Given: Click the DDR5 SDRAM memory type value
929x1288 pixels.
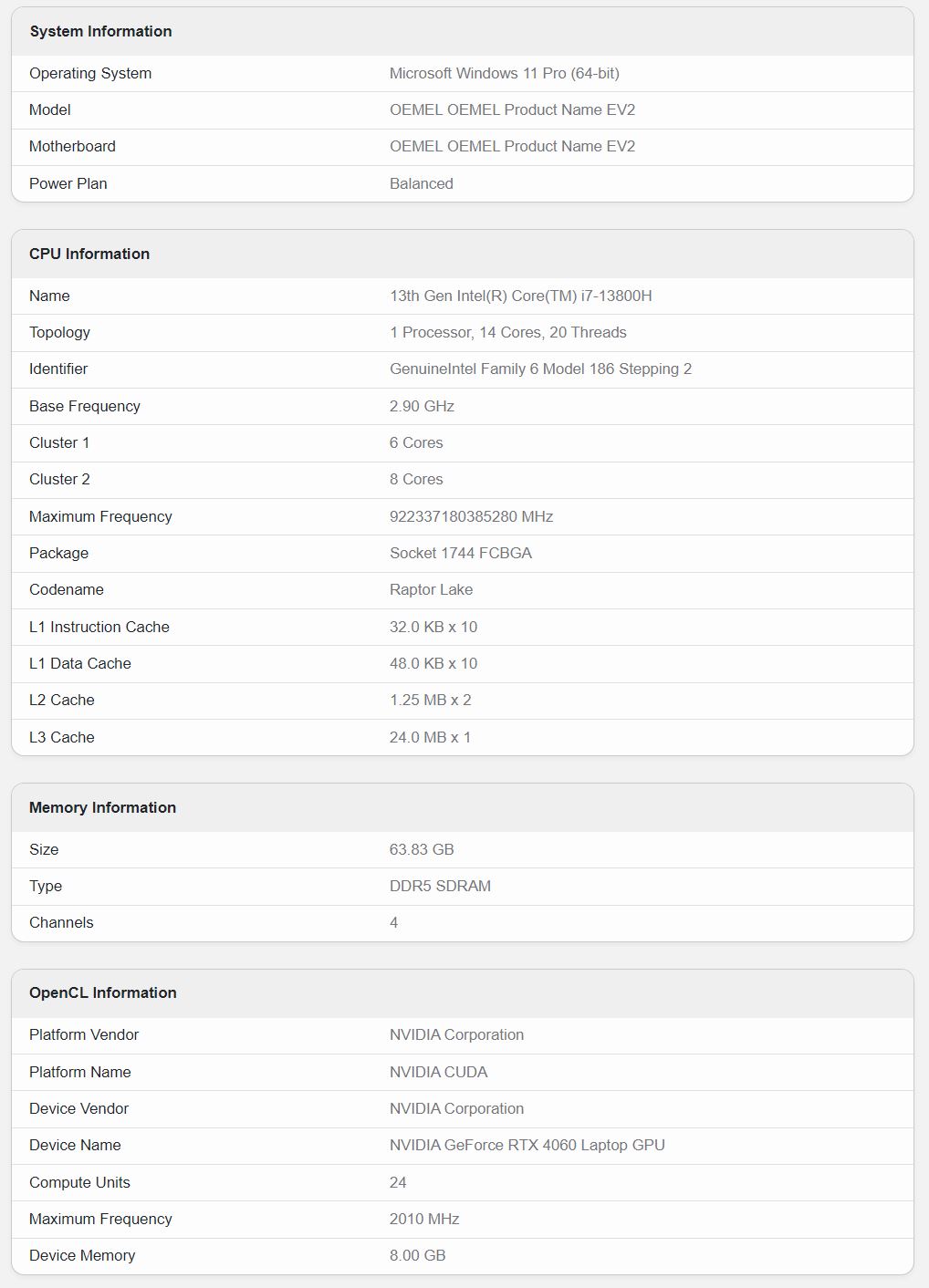Looking at the screenshot, I should [x=440, y=886].
